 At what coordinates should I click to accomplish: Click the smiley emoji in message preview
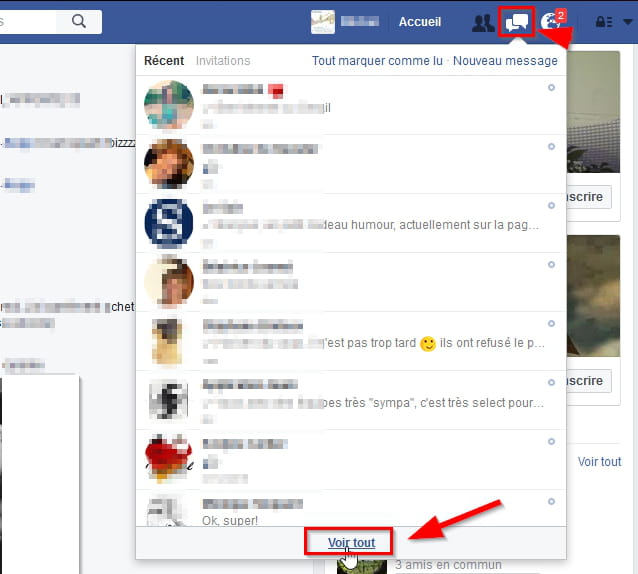pos(428,344)
